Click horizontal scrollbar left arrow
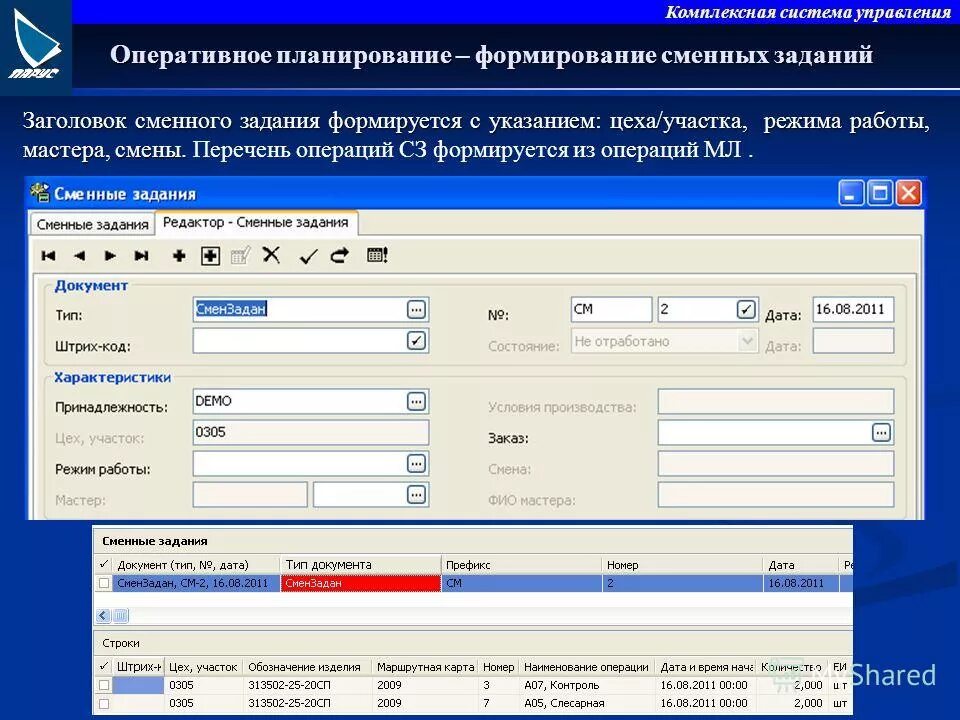Screen dimensions: 960x720 coord(103,615)
